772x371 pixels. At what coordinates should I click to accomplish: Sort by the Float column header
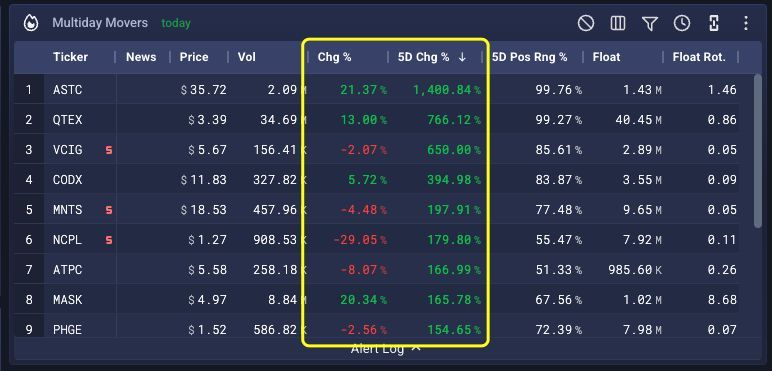606,57
